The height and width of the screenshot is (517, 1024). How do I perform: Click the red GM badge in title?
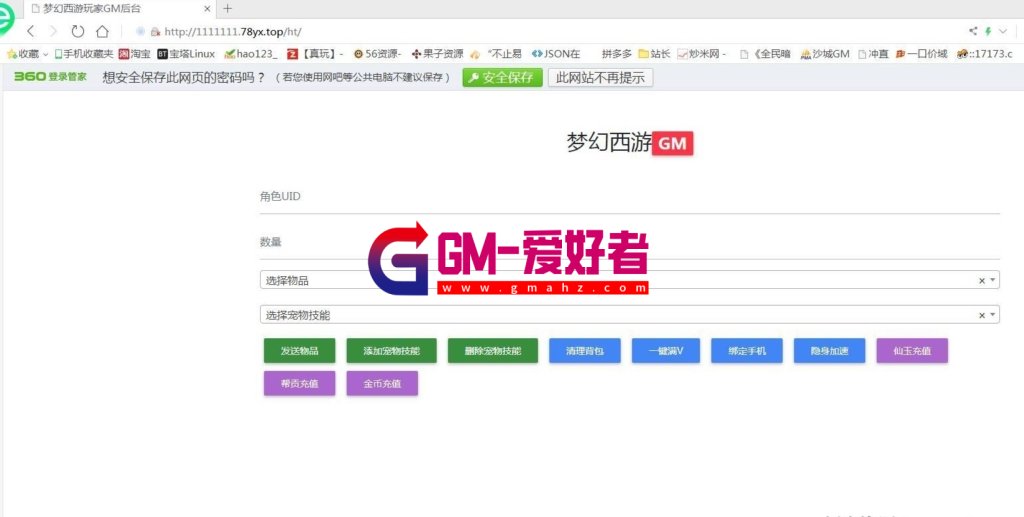(673, 143)
